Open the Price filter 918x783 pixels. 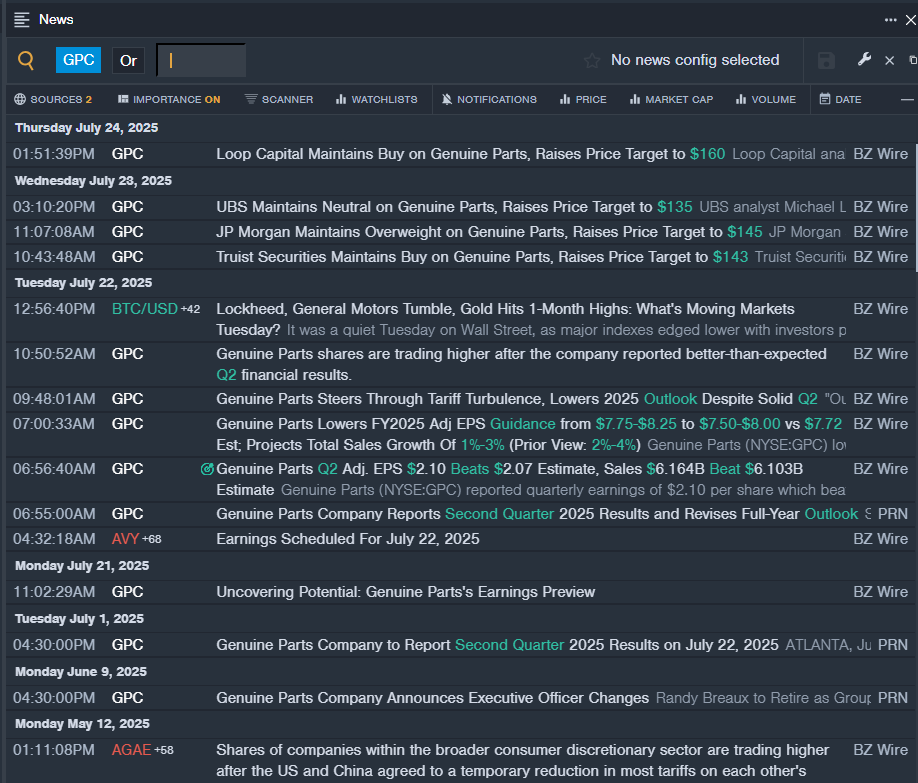pos(583,99)
